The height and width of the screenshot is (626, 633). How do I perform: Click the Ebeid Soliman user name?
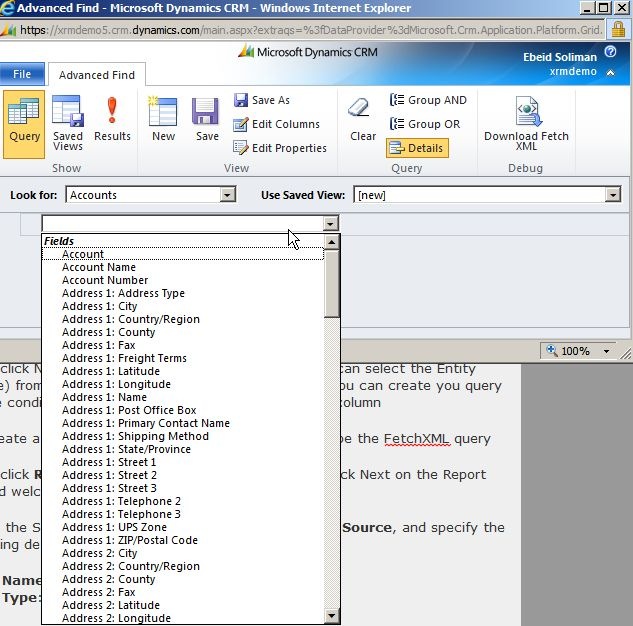point(560,57)
